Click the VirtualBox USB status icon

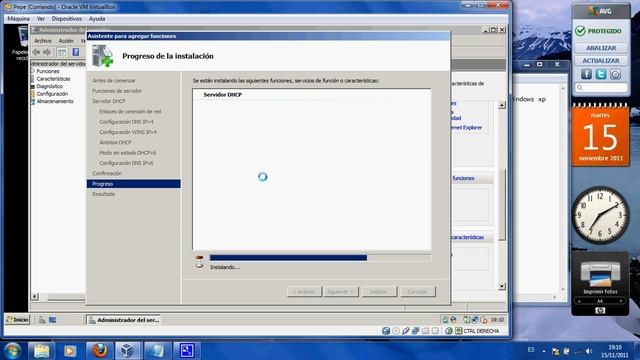pyautogui.click(x=405, y=331)
